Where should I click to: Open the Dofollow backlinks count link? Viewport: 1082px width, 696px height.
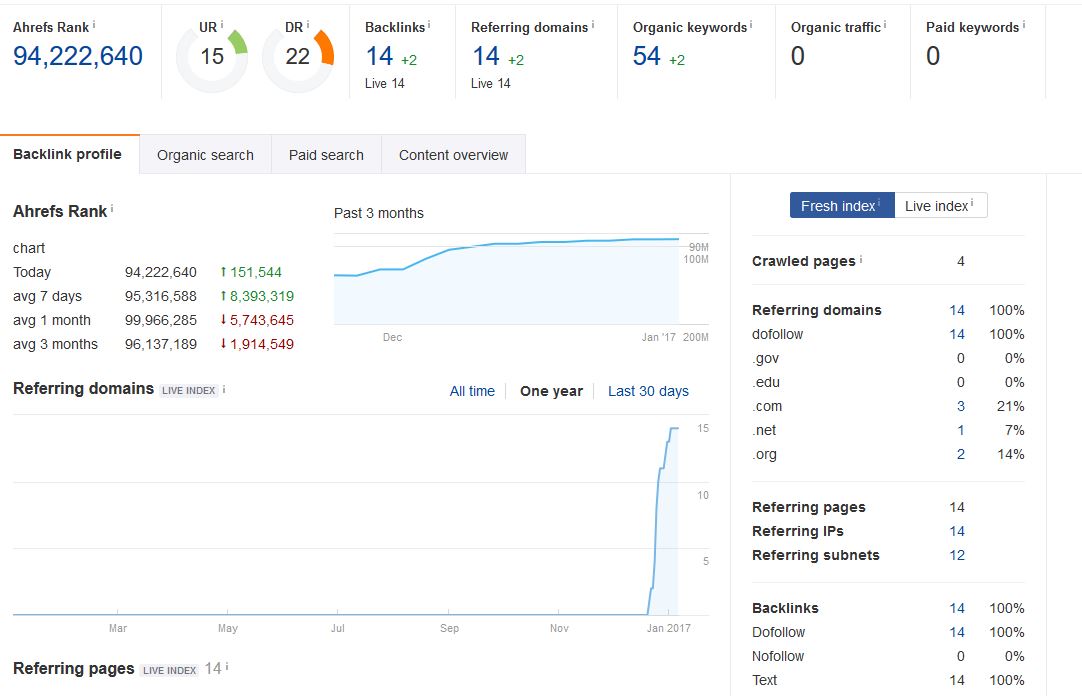click(x=956, y=633)
